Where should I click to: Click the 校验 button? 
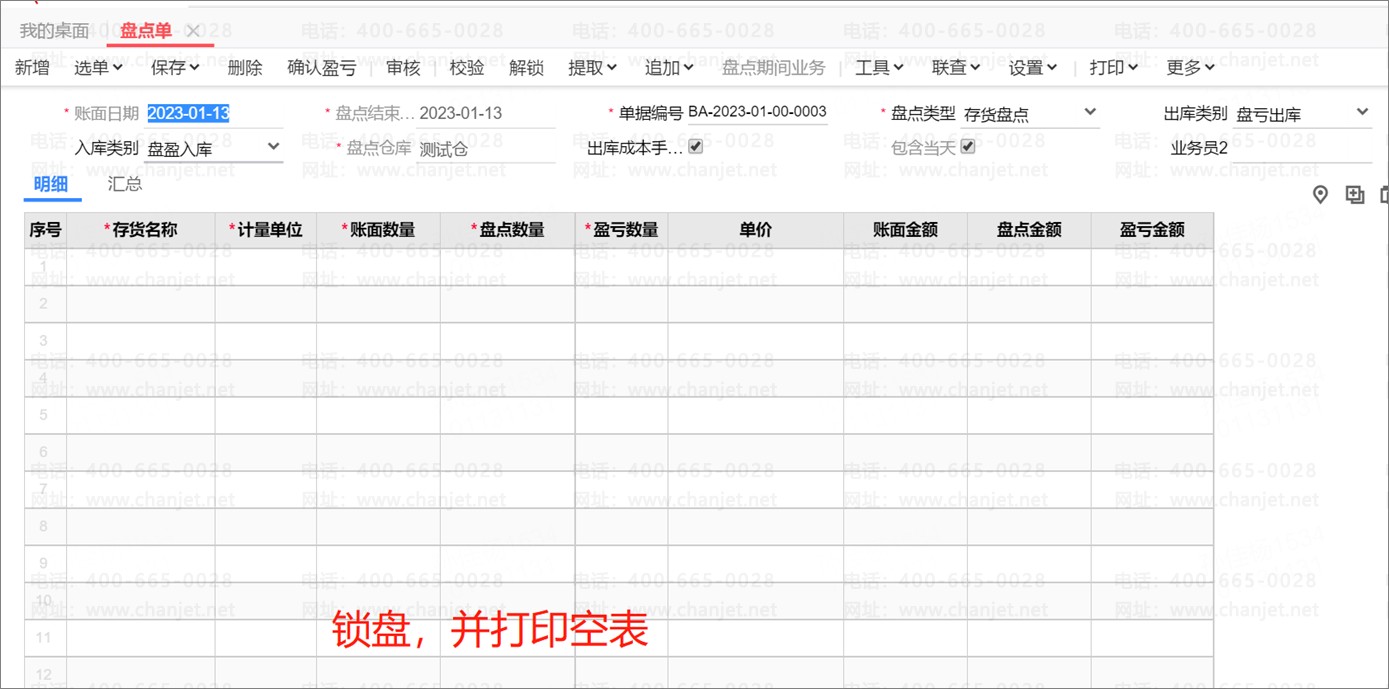(467, 68)
